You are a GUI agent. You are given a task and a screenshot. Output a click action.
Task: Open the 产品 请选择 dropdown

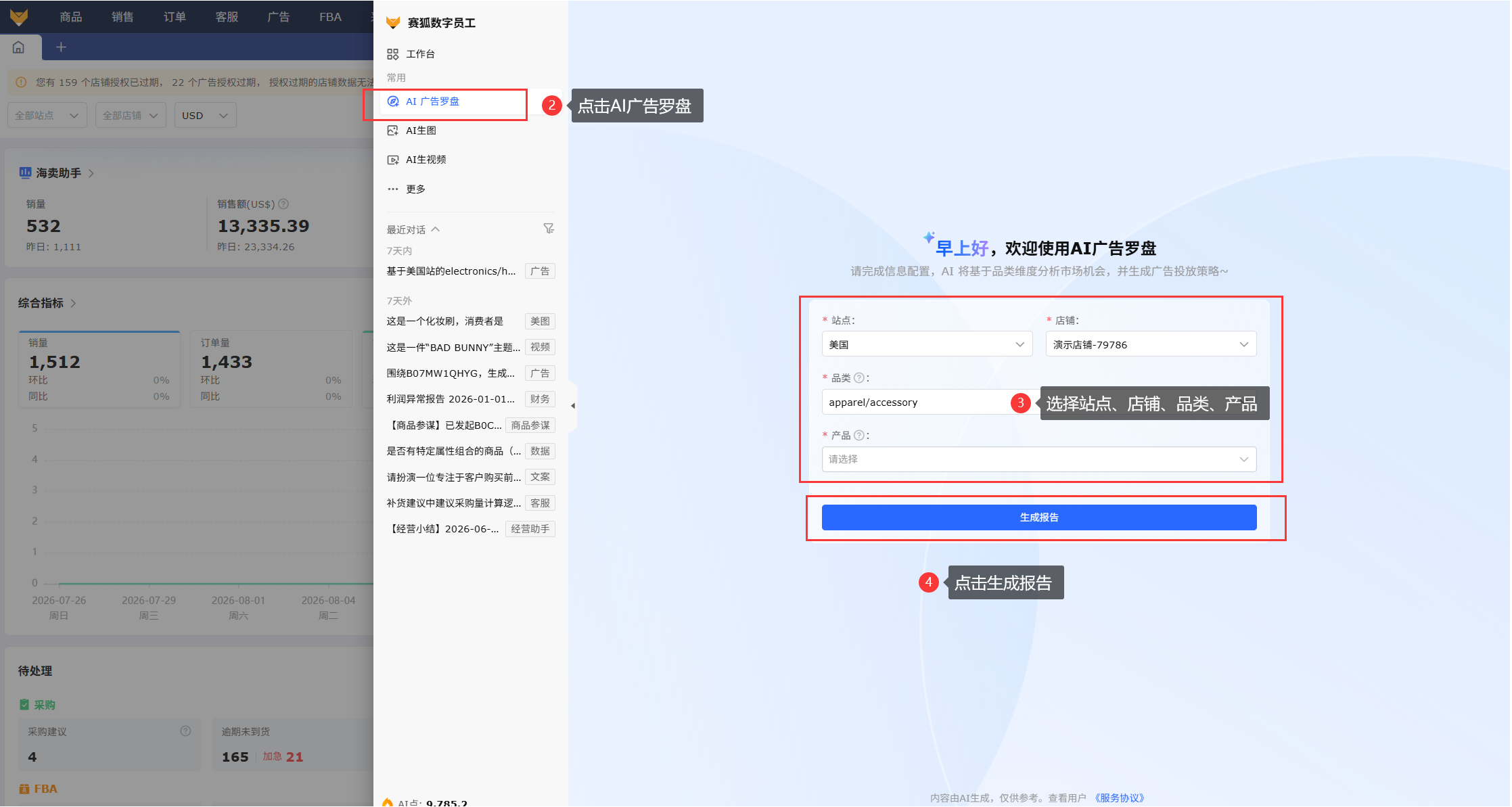click(1039, 459)
